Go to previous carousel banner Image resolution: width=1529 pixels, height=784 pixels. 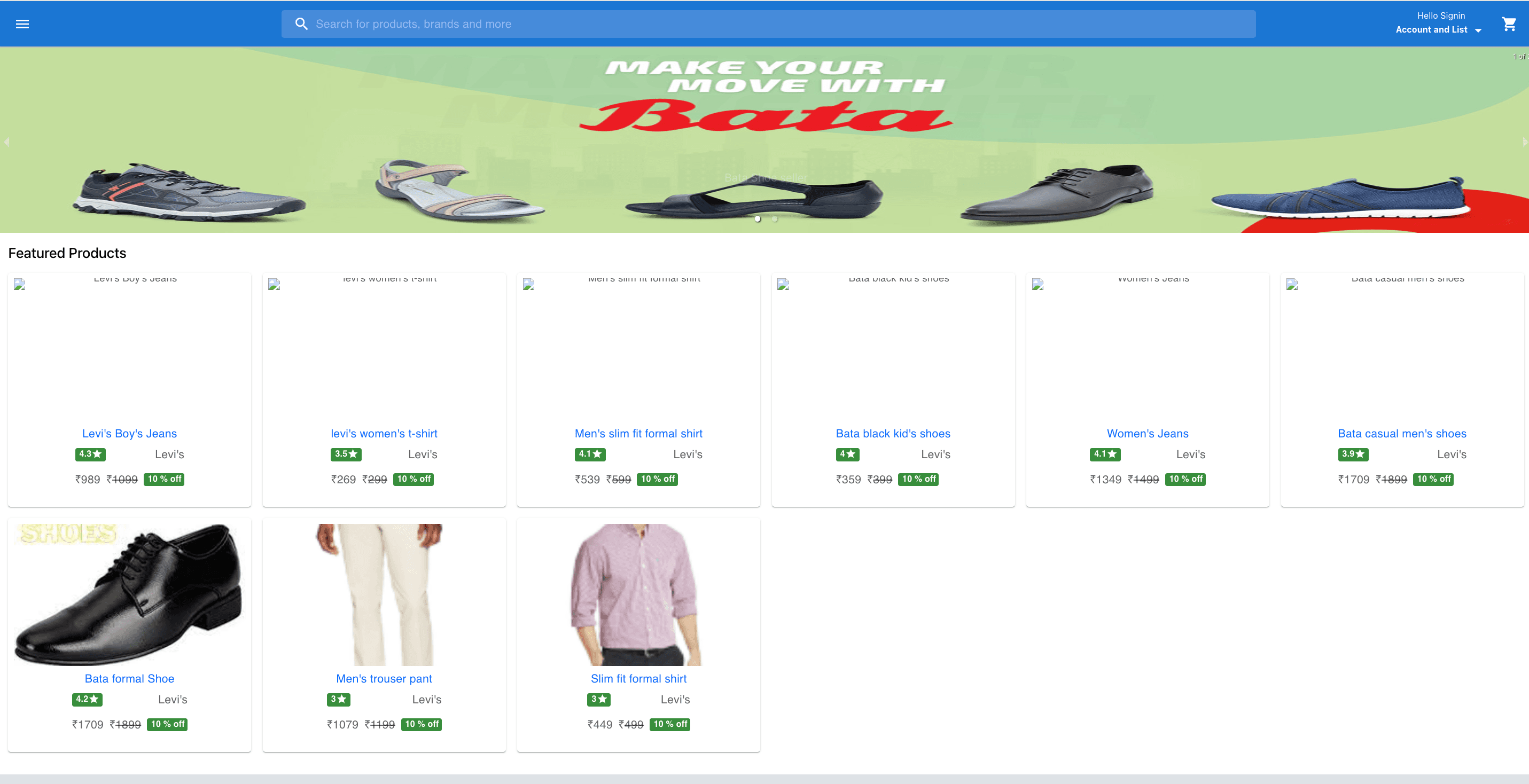click(6, 142)
